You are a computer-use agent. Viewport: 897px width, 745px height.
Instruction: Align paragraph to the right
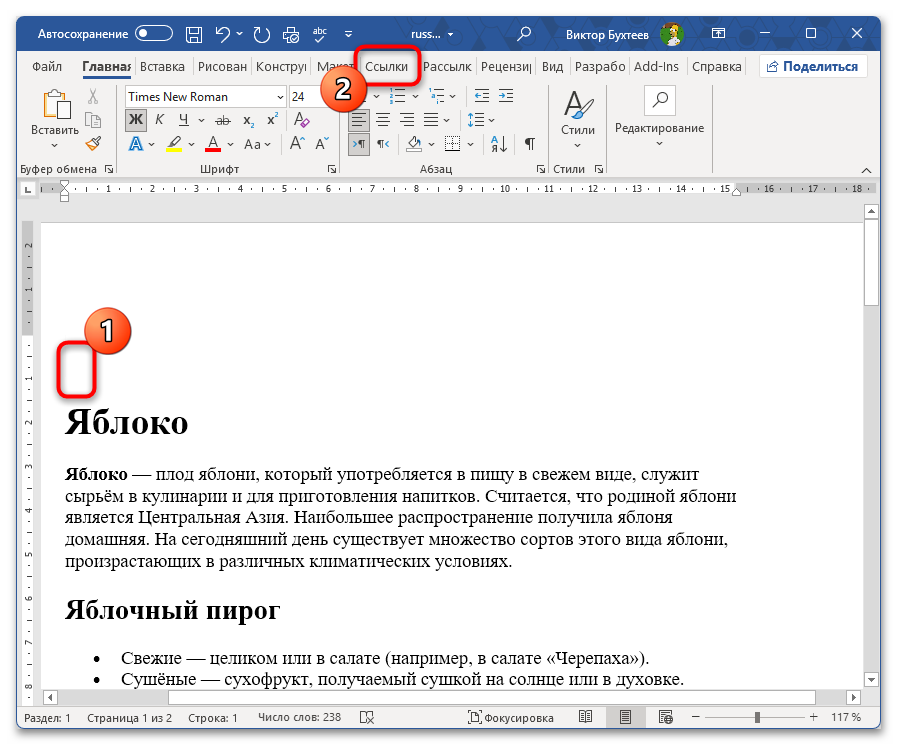pos(407,120)
